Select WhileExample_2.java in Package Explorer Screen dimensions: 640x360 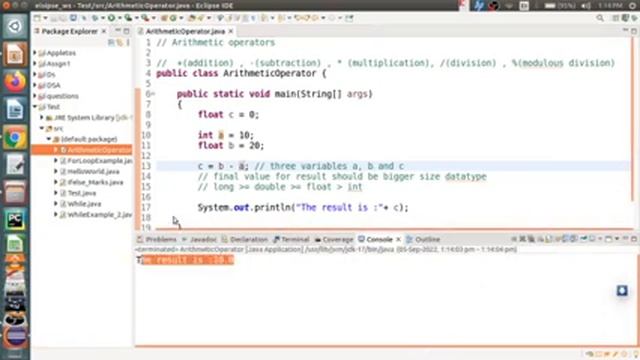click(x=96, y=214)
